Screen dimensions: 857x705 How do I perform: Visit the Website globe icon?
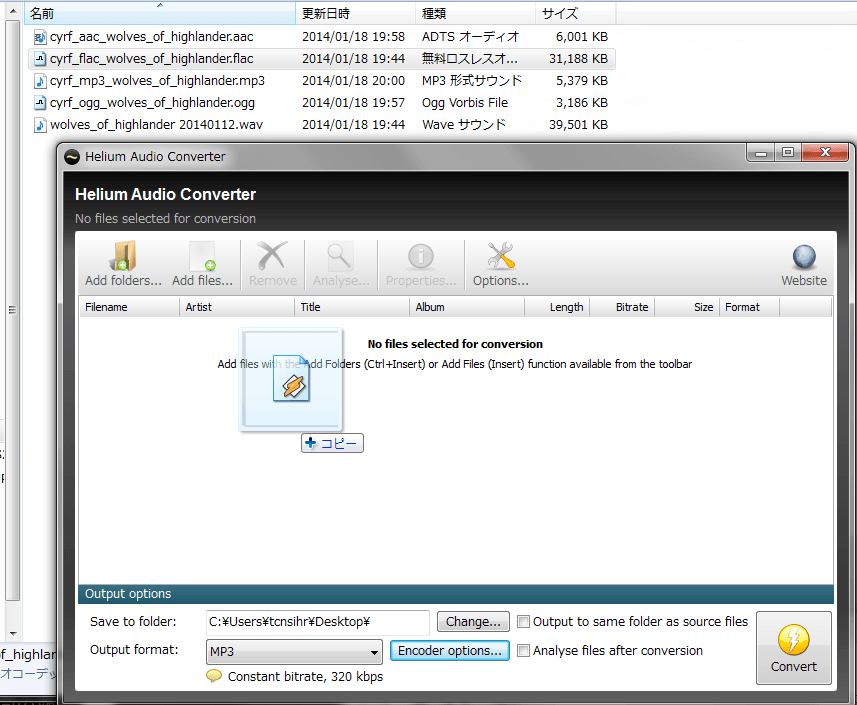804,257
